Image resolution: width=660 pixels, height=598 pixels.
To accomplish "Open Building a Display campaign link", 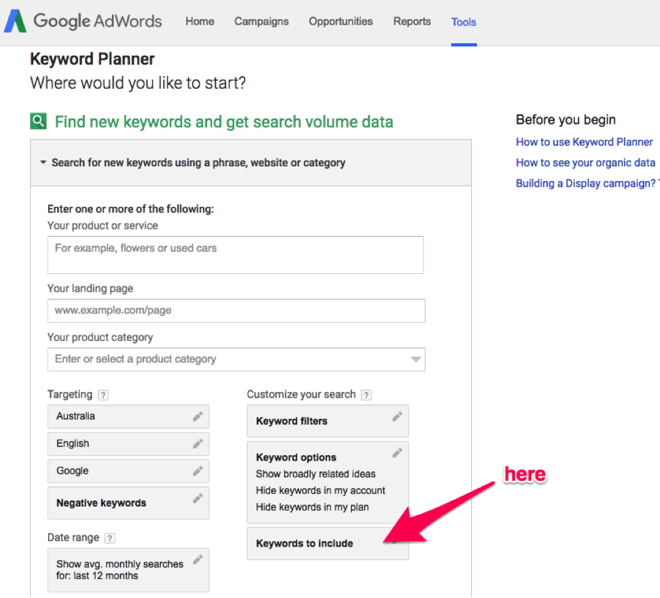I will [587, 183].
